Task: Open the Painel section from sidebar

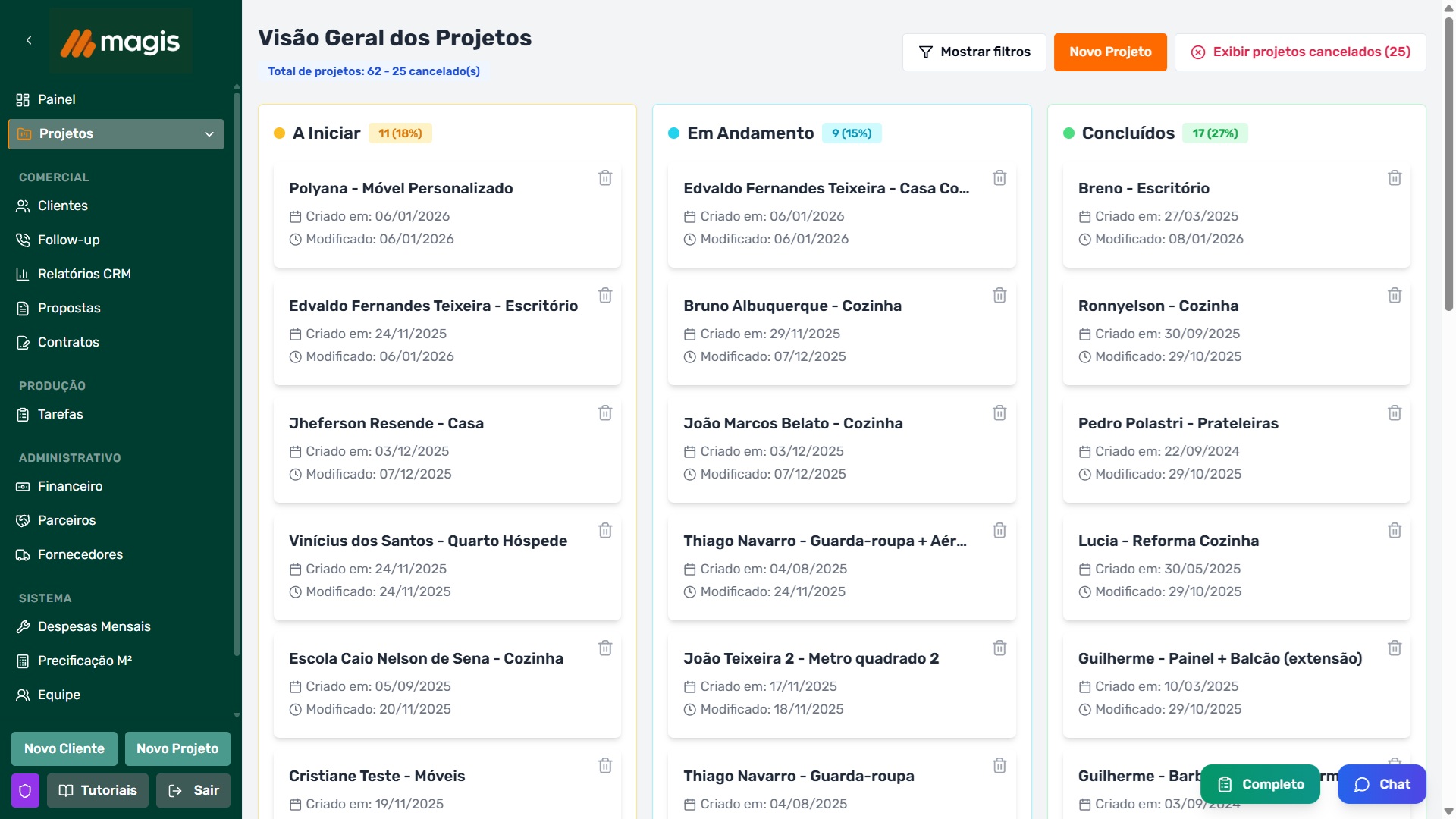Action: click(57, 99)
